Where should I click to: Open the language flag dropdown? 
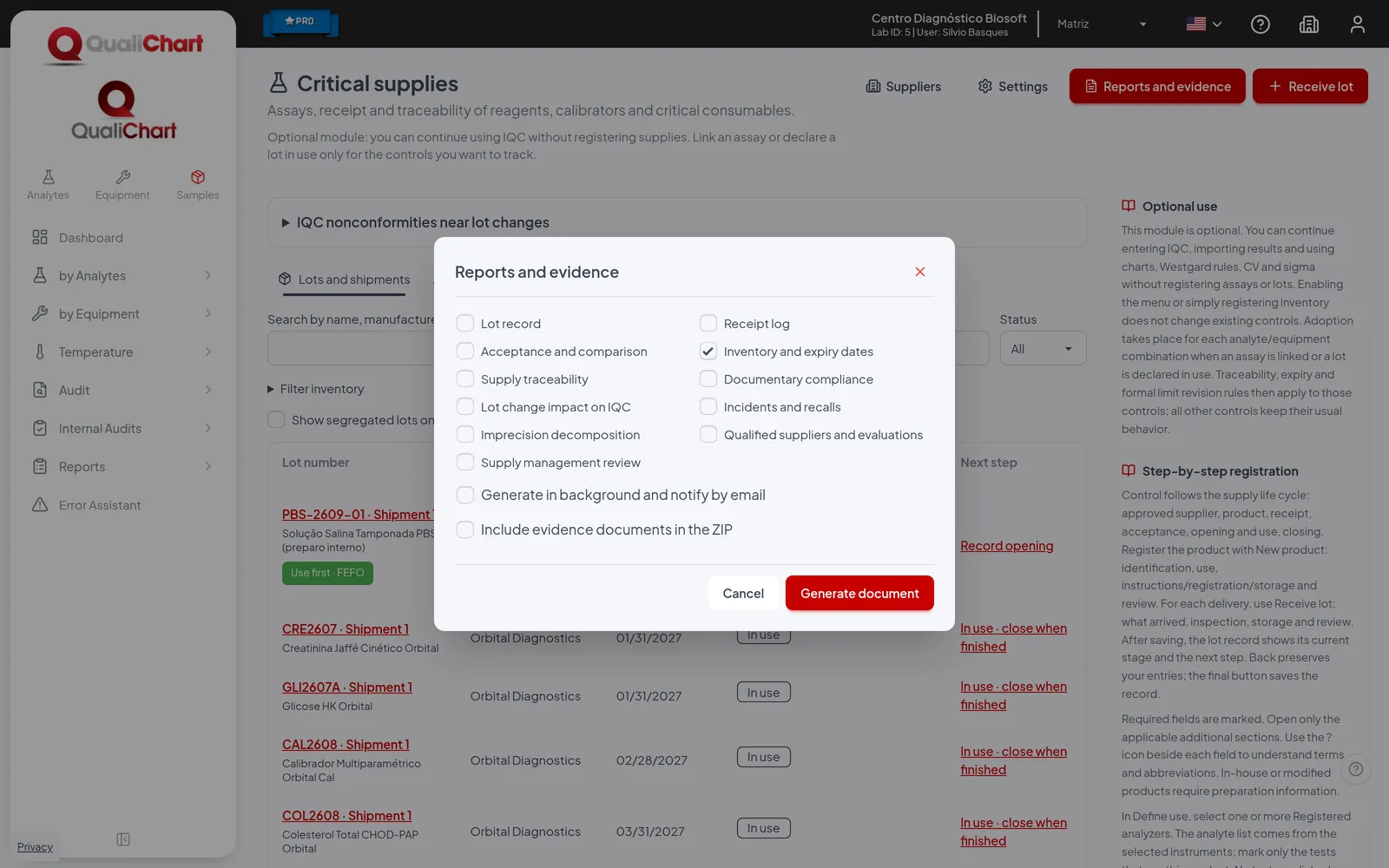click(1204, 24)
